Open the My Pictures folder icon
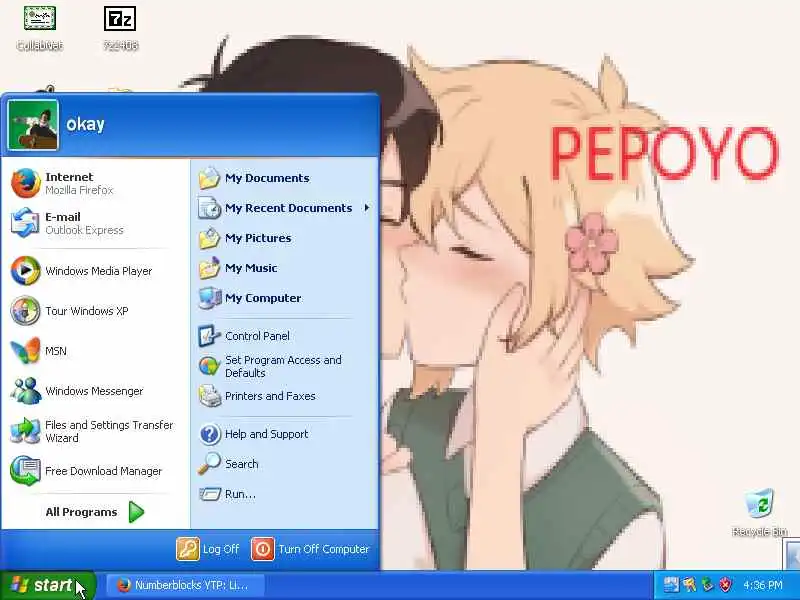Image resolution: width=800 pixels, height=600 pixels. 209,238
